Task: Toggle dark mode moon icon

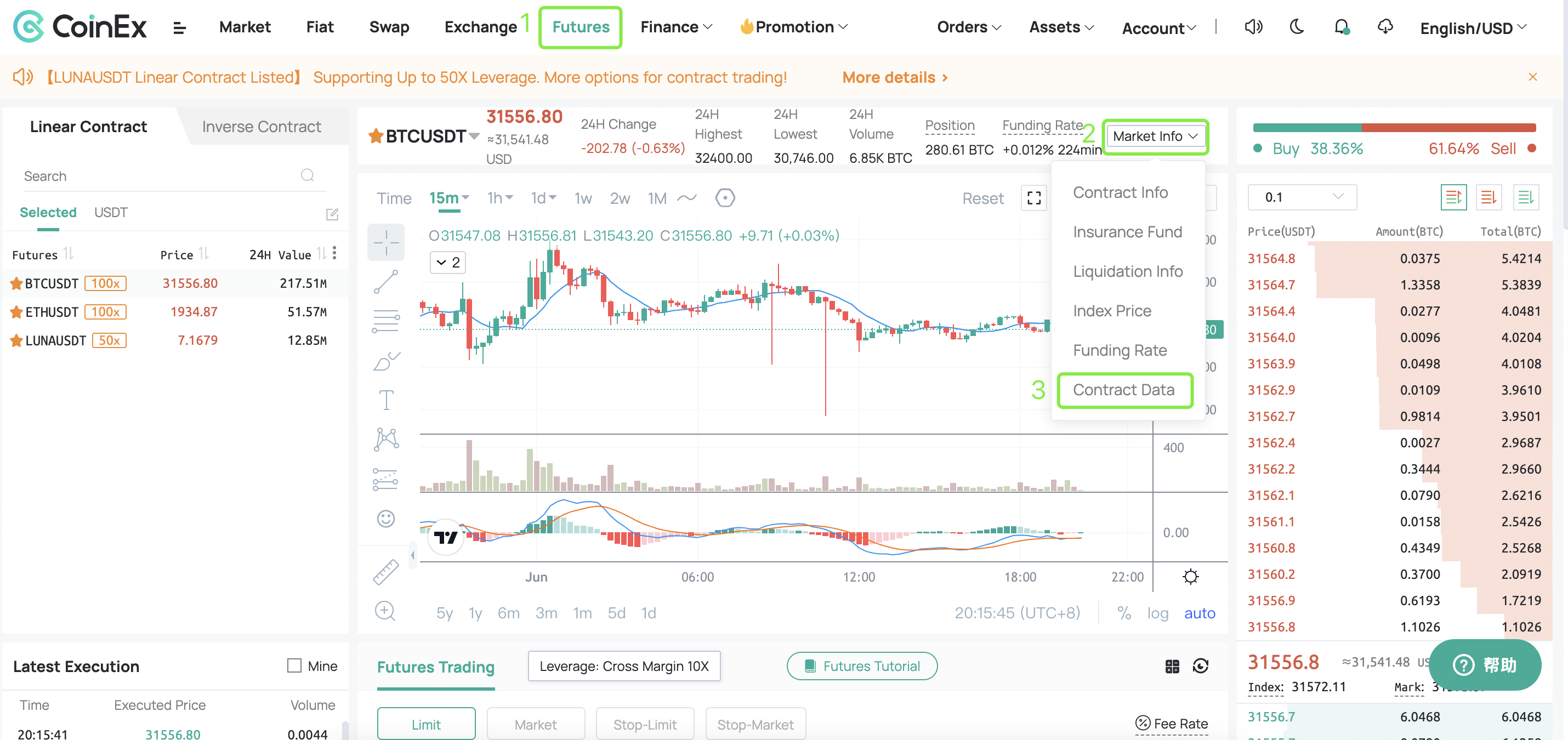Action: [1296, 26]
